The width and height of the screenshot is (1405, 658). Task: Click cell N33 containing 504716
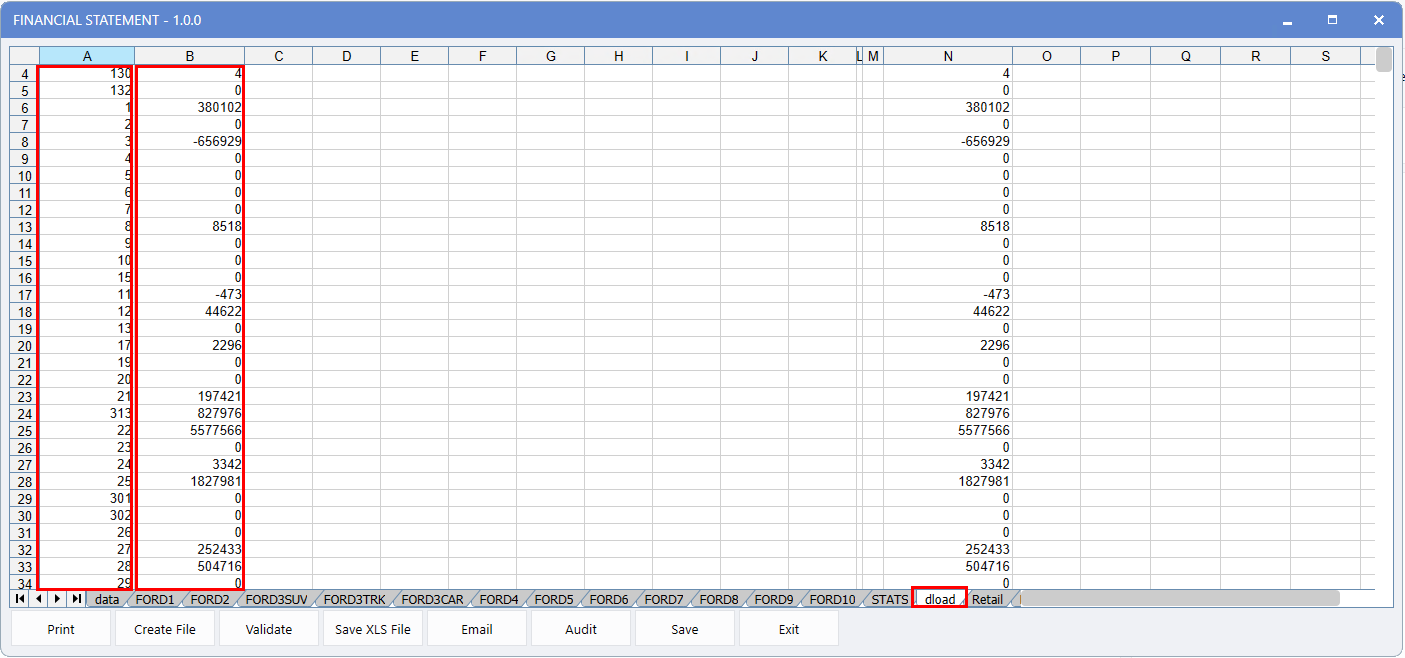coord(948,567)
